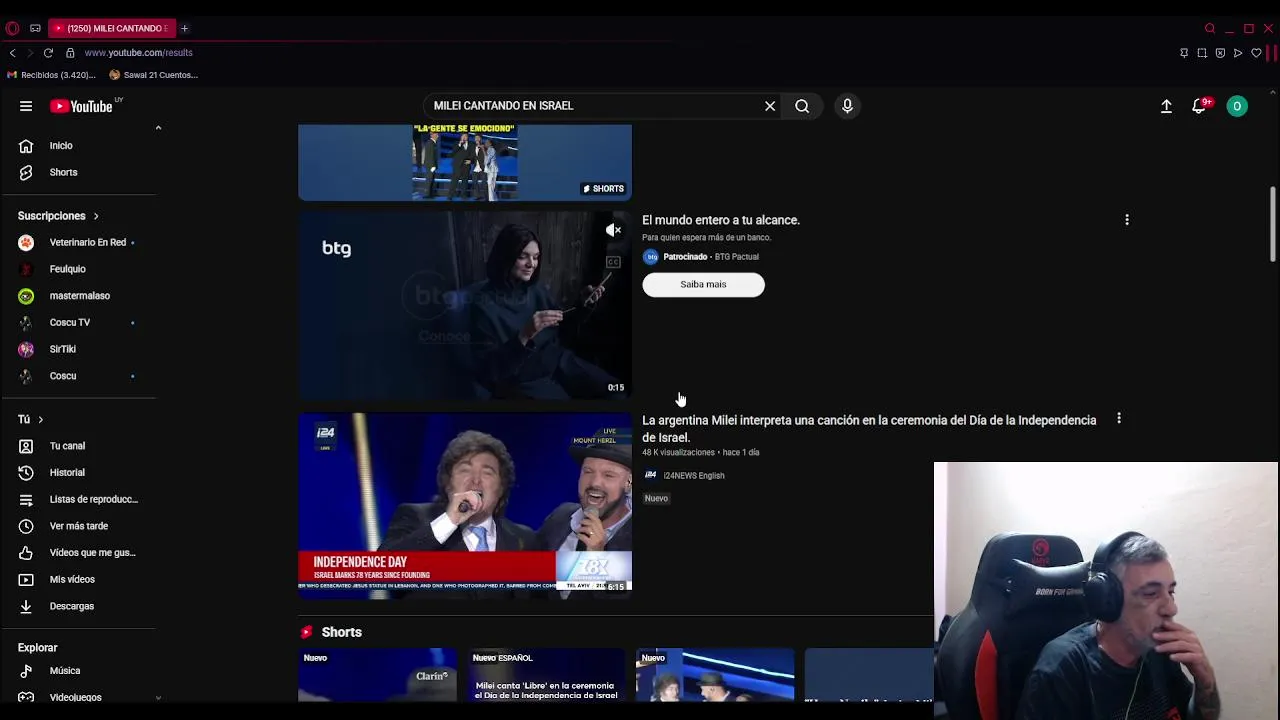Expand the Tú section
The height and width of the screenshot is (720, 1280).
pyautogui.click(x=30, y=419)
